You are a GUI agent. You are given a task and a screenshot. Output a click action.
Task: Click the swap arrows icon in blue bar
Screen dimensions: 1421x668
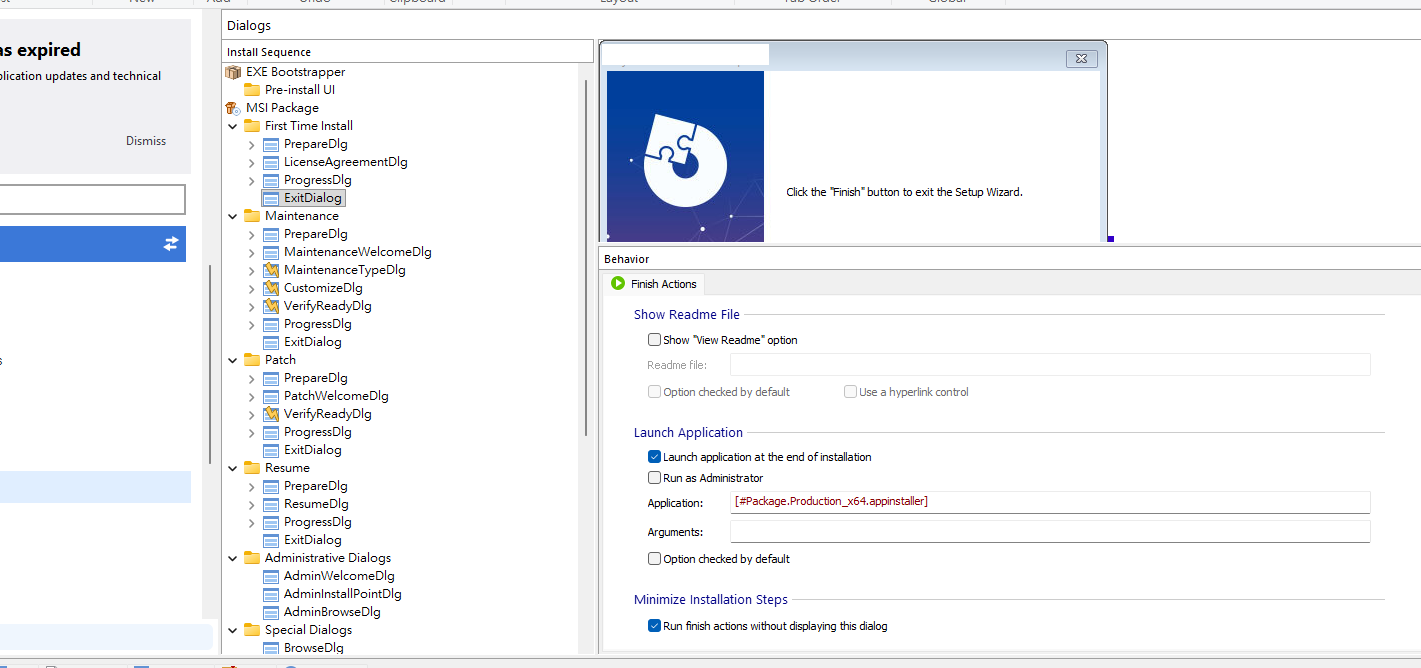point(171,244)
